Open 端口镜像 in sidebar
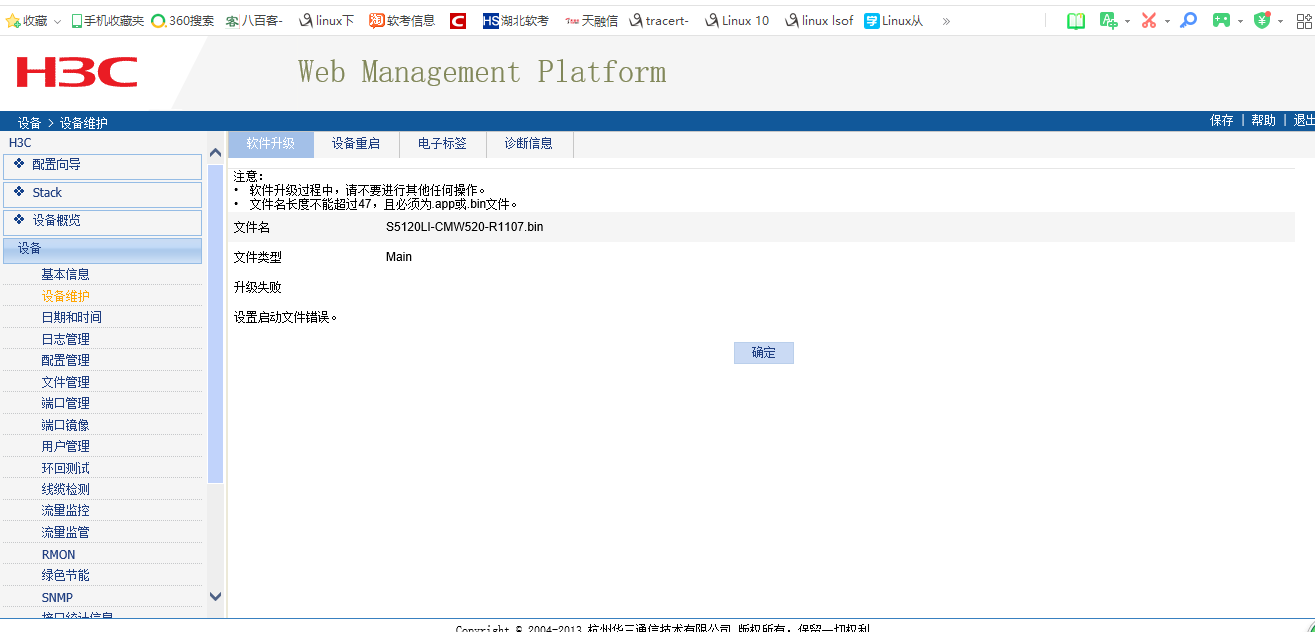This screenshot has width=1315, height=632. (65, 425)
